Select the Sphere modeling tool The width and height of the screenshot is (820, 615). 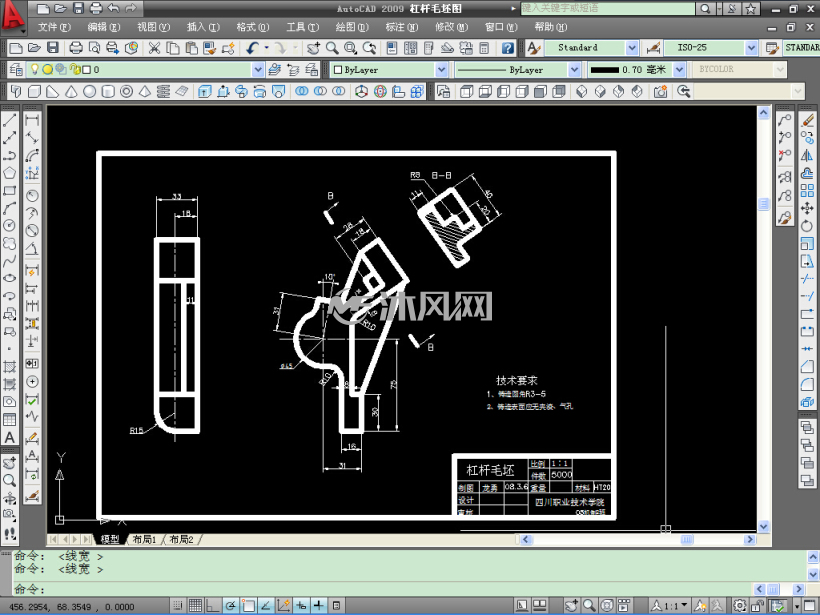click(90, 92)
